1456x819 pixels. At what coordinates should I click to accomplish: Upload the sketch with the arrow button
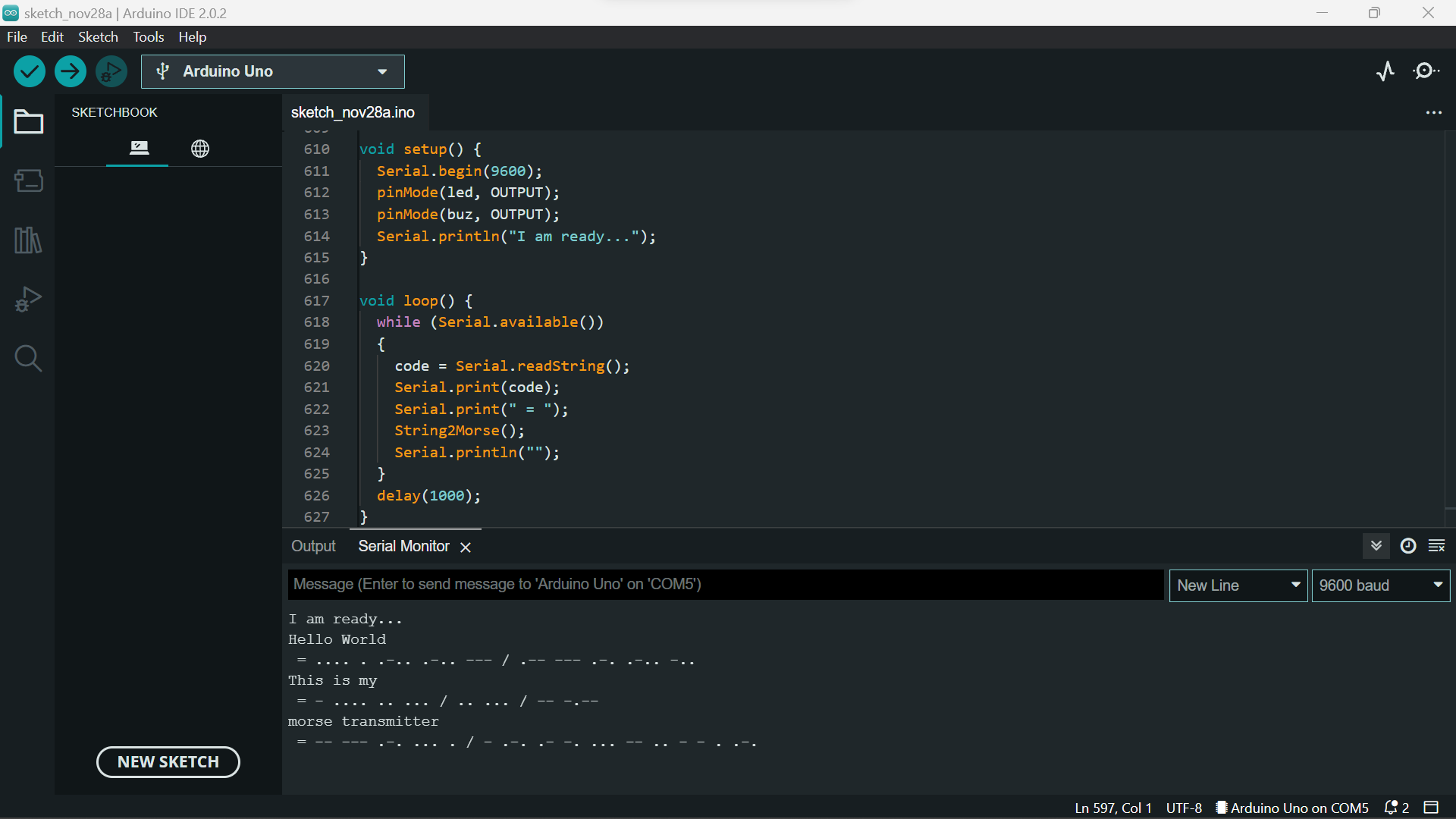coord(71,71)
